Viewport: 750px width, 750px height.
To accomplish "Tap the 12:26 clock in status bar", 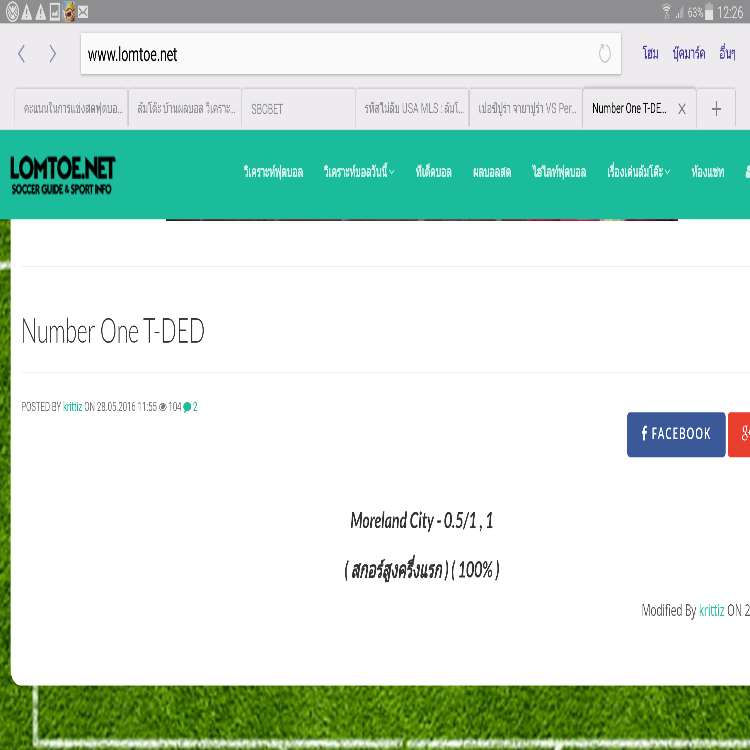I will pos(730,12).
